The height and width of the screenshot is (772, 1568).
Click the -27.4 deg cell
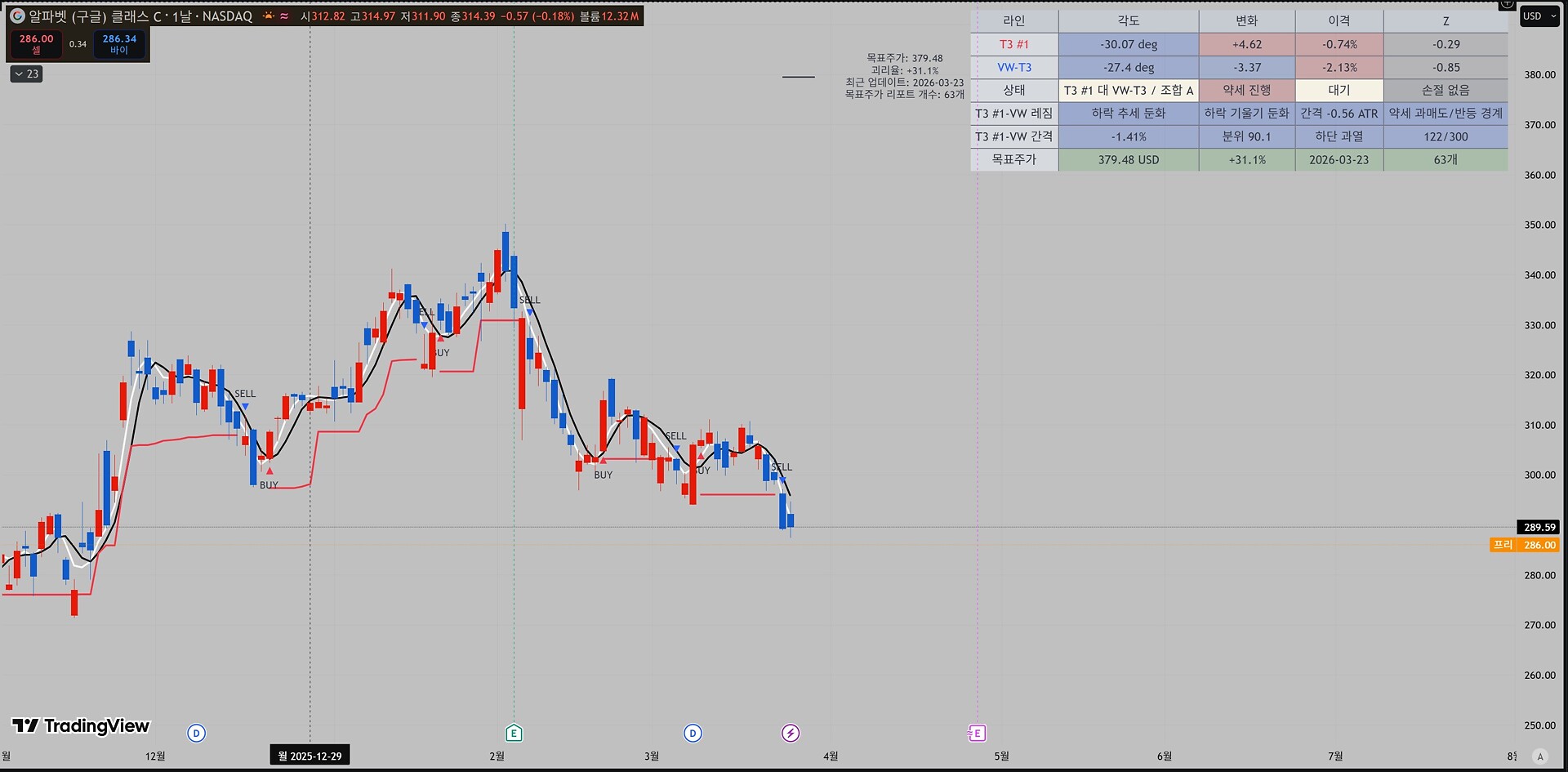(1129, 67)
